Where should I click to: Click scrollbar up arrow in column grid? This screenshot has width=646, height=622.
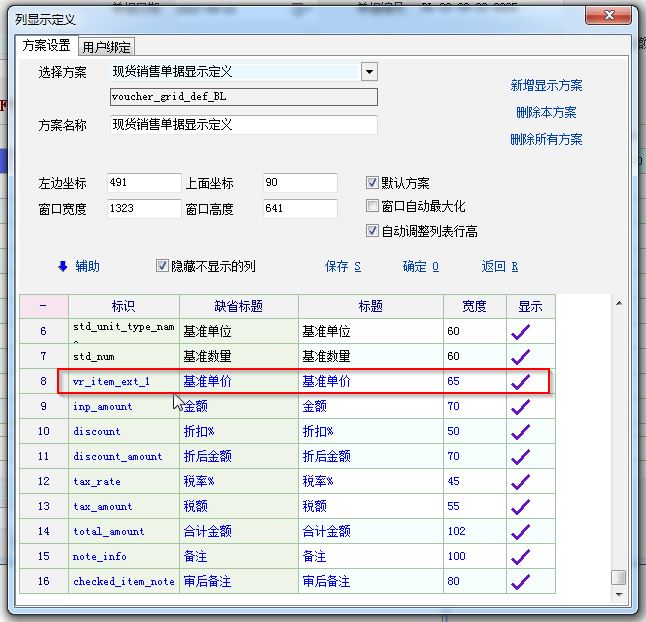click(619, 303)
